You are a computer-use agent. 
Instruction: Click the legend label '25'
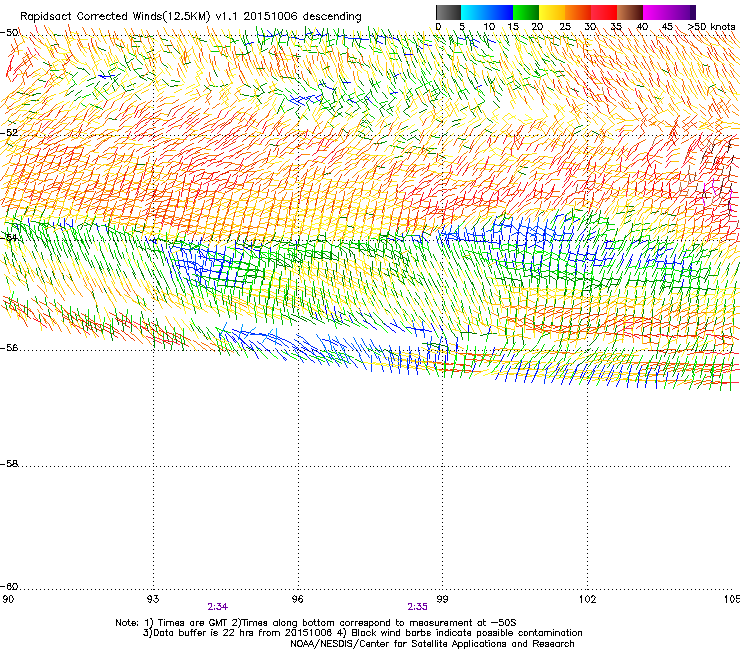565,27
